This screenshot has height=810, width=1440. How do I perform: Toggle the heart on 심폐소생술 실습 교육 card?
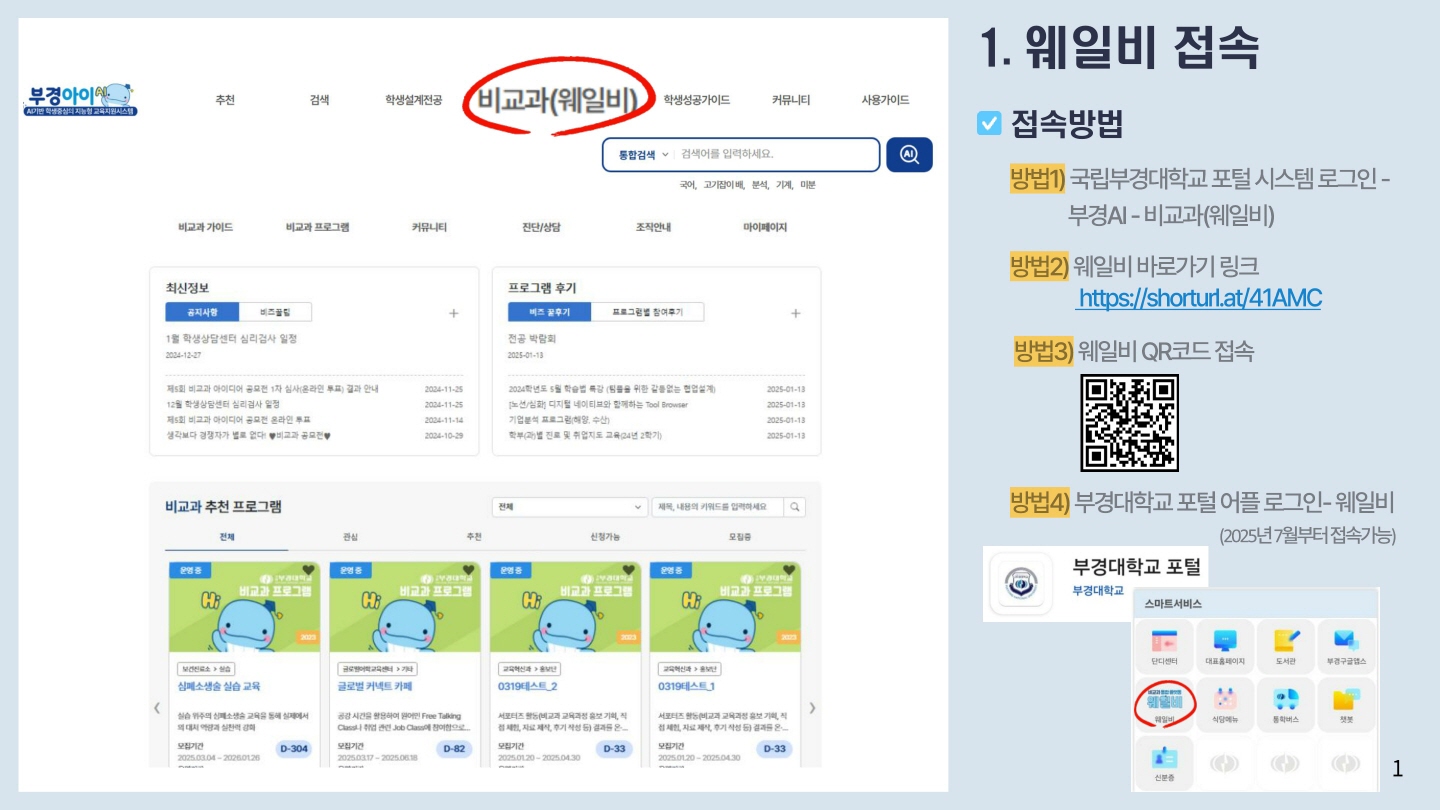[x=308, y=571]
